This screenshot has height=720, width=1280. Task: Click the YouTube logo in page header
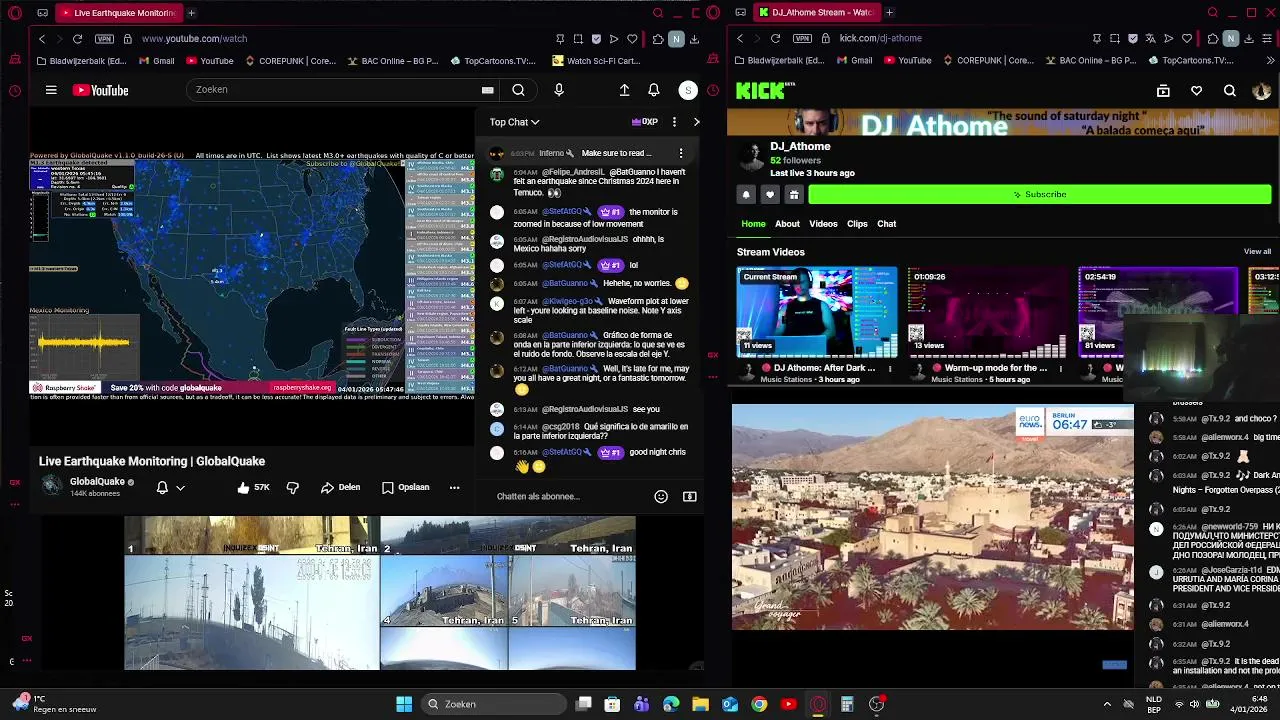[x=100, y=90]
